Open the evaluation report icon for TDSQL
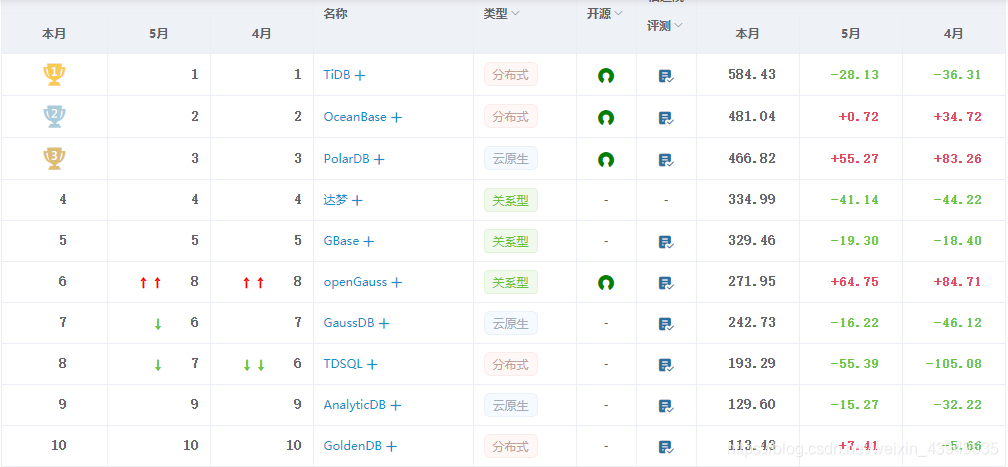Screen dimensions: 1008x467 [666, 365]
